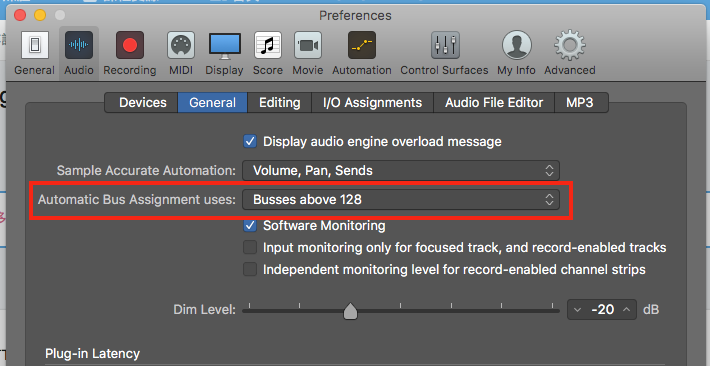The width and height of the screenshot is (710, 366).
Task: Uncheck Display audio engine overload message
Action: pyautogui.click(x=250, y=141)
